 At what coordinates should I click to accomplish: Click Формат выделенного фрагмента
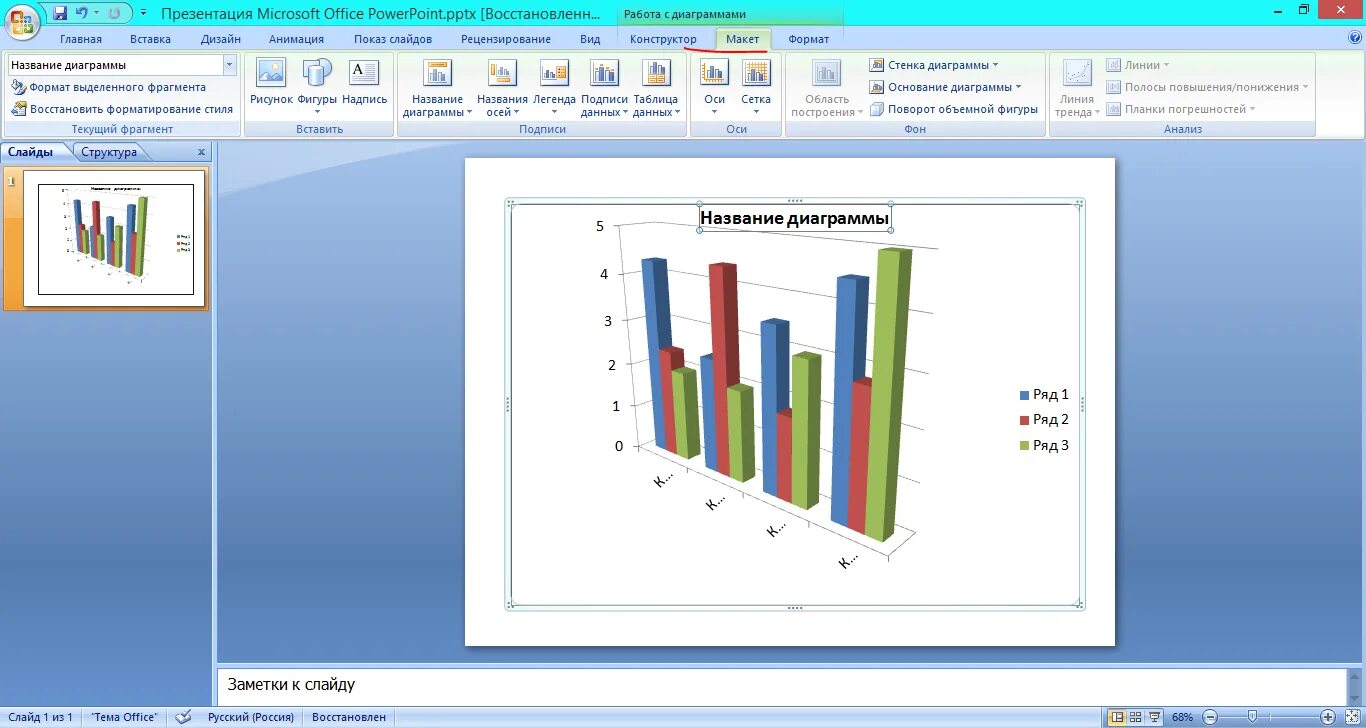pyautogui.click(x=109, y=87)
